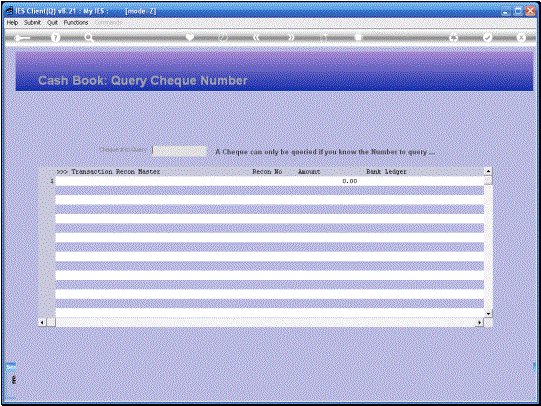Image resolution: width=541 pixels, height=406 pixels.
Task: Click the key icon in the toolbar
Action: tap(22, 38)
